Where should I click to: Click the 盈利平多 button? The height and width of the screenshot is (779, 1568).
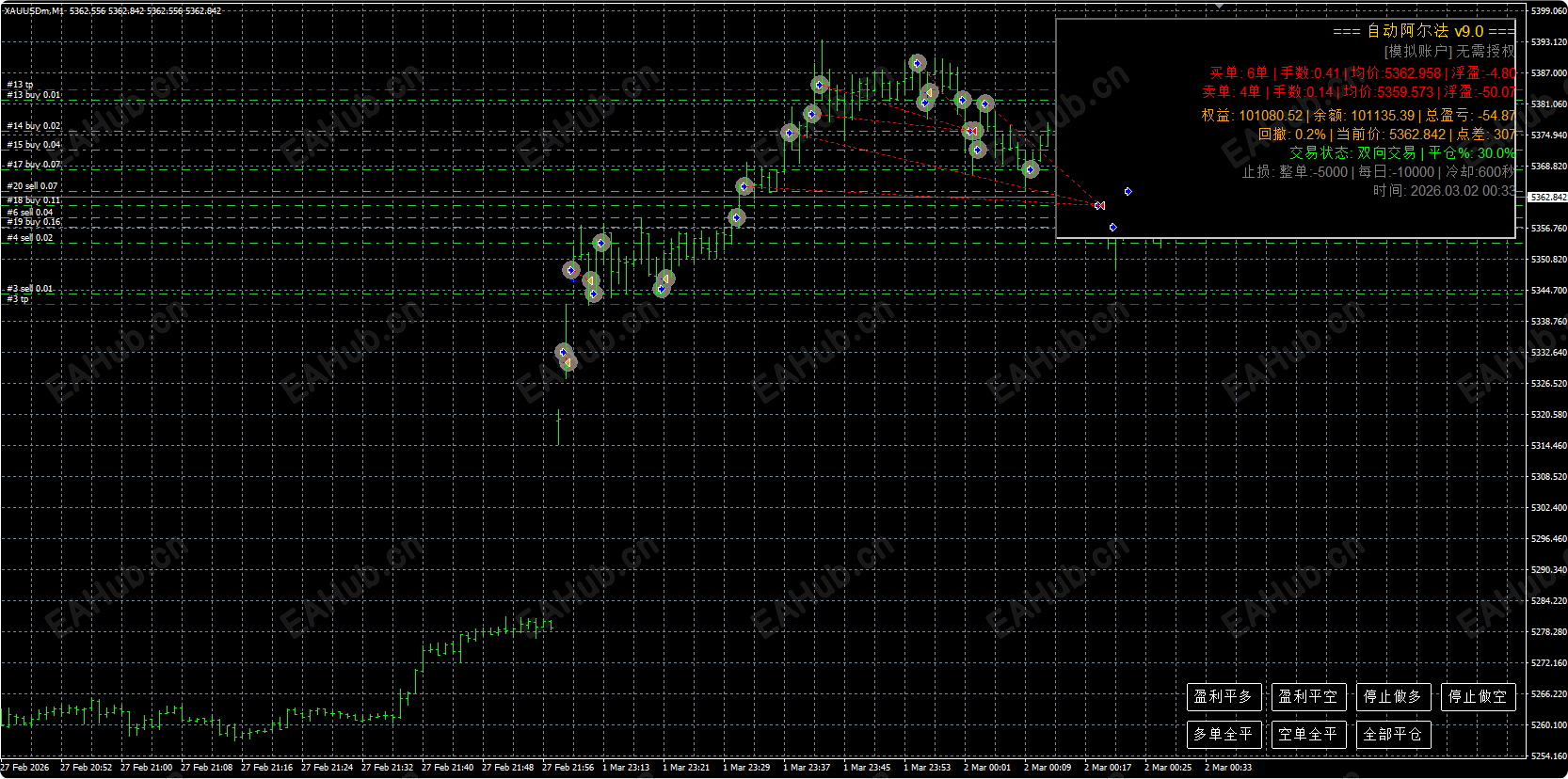[x=1224, y=697]
